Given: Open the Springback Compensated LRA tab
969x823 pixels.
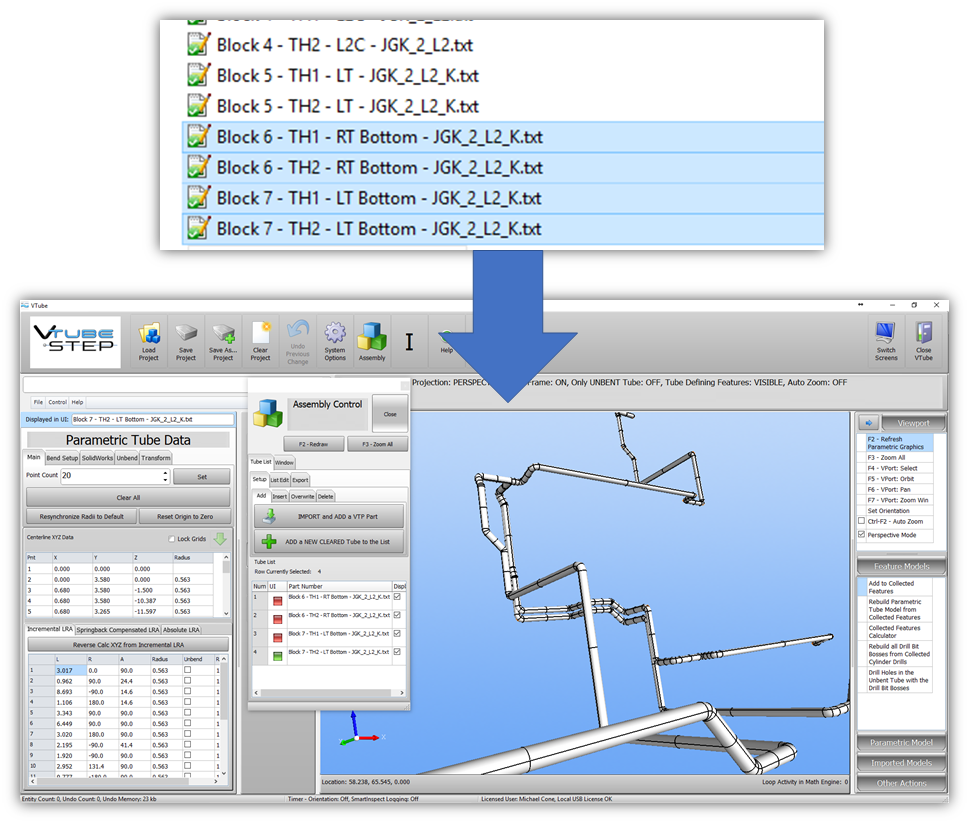Looking at the screenshot, I should click(x=118, y=630).
